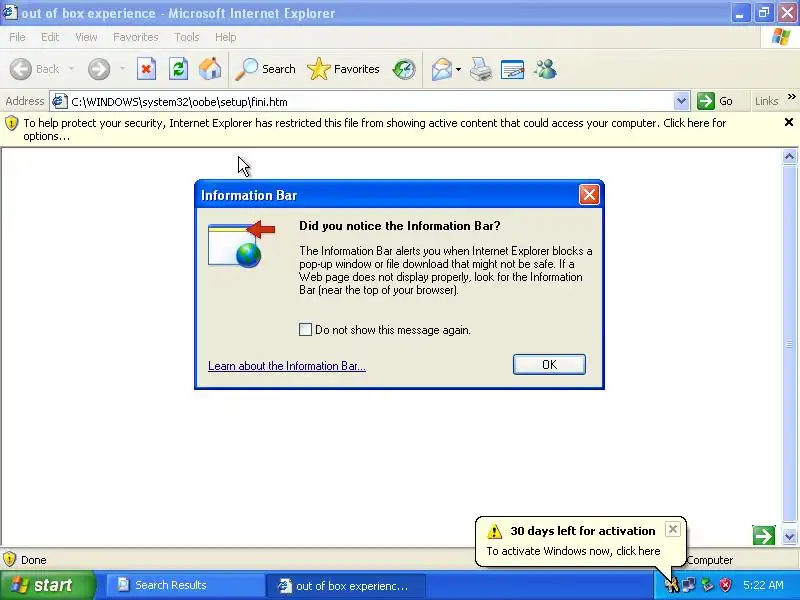Click the vertical scrollbar down arrow

(x=789, y=536)
